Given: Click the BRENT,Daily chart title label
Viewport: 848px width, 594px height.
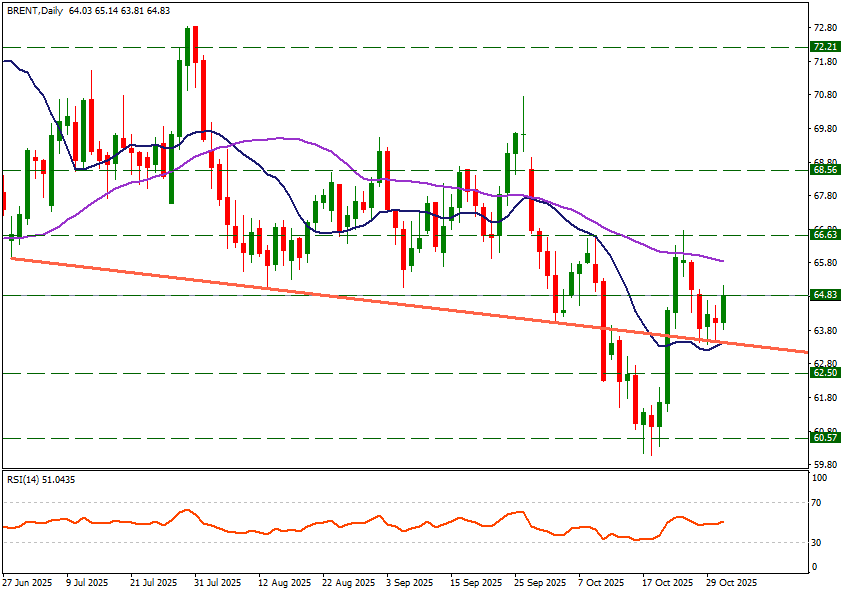Looking at the screenshot, I should pos(34,10).
